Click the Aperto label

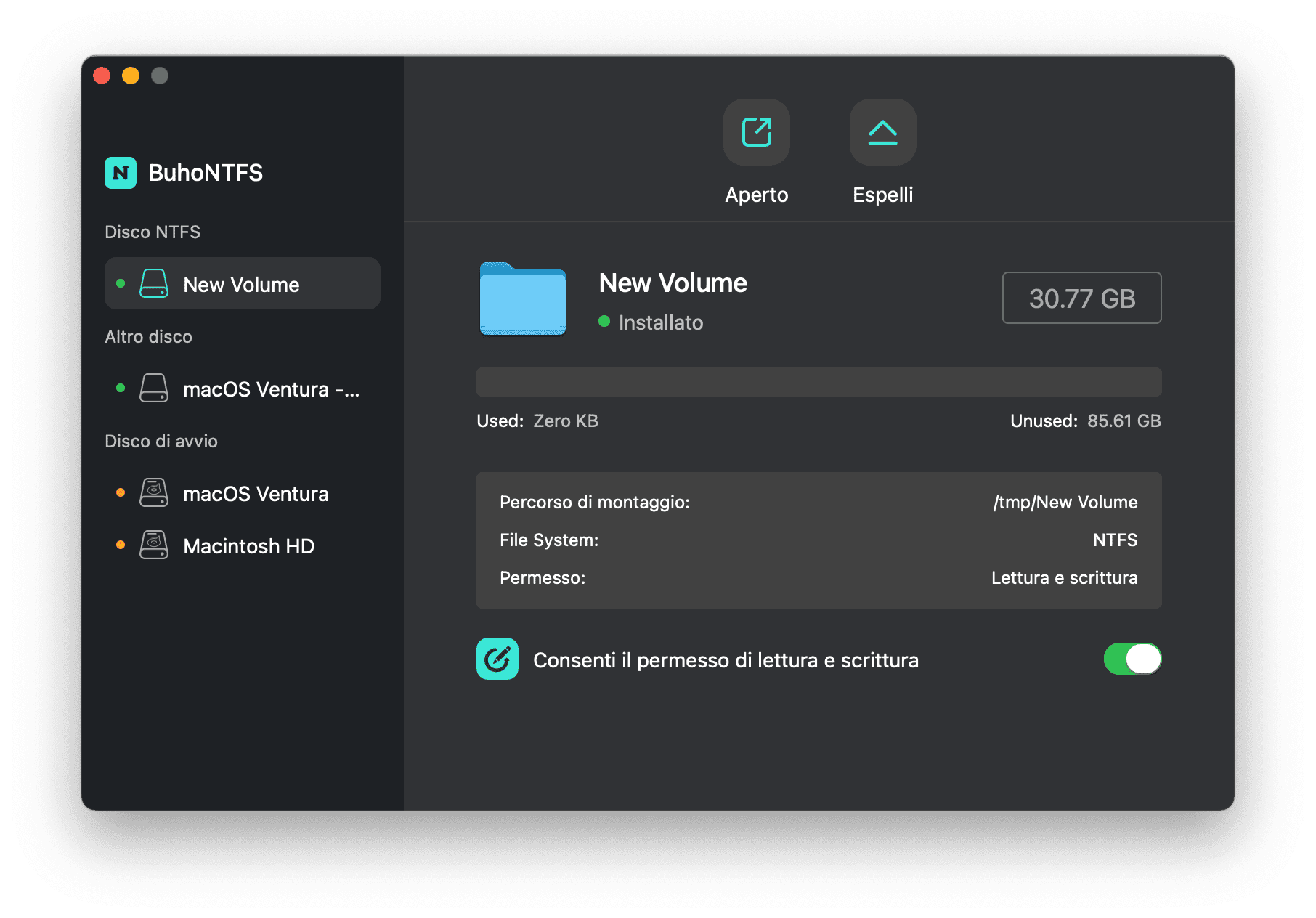[x=756, y=195]
